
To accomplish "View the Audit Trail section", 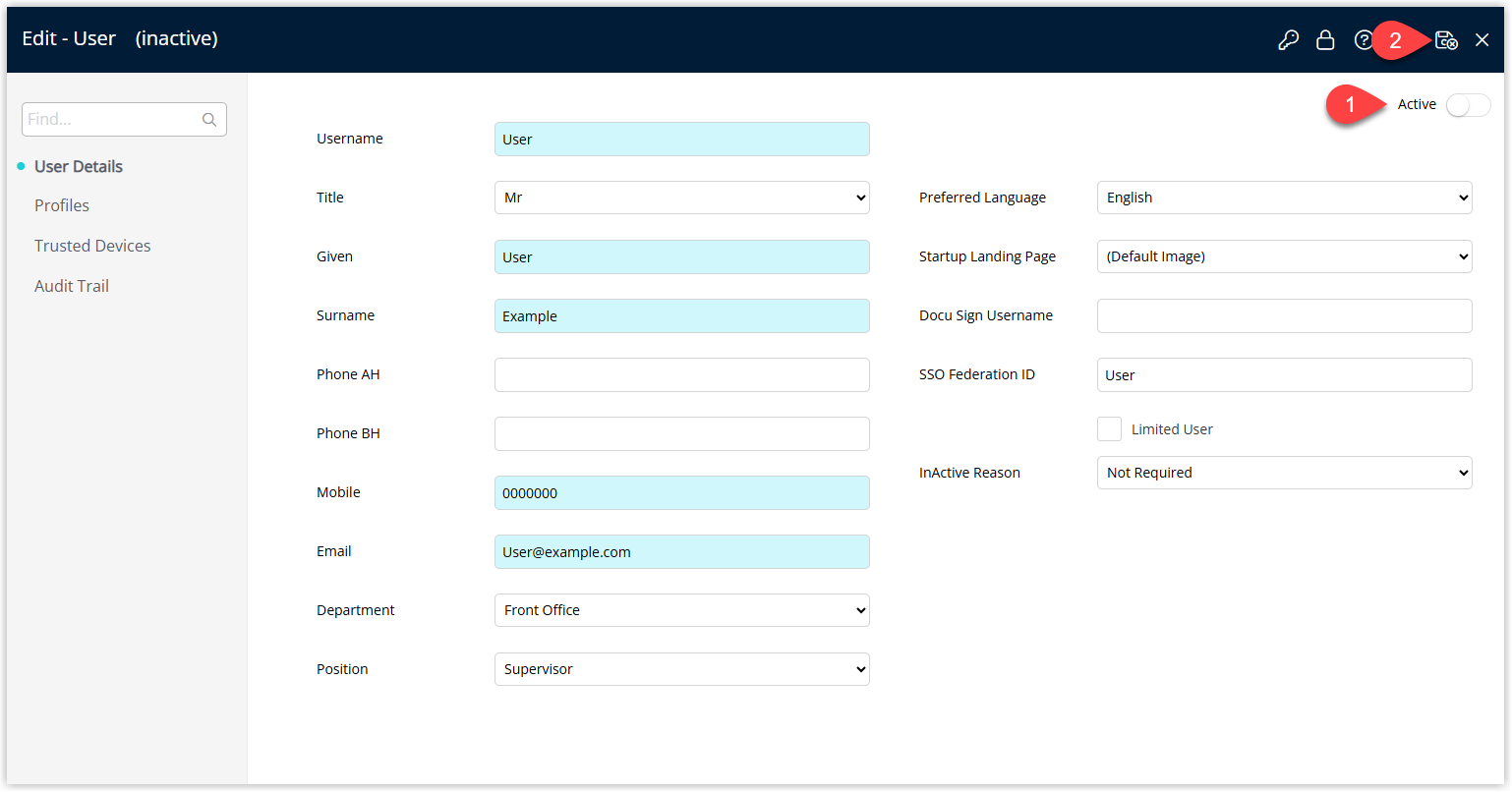I will click(72, 286).
